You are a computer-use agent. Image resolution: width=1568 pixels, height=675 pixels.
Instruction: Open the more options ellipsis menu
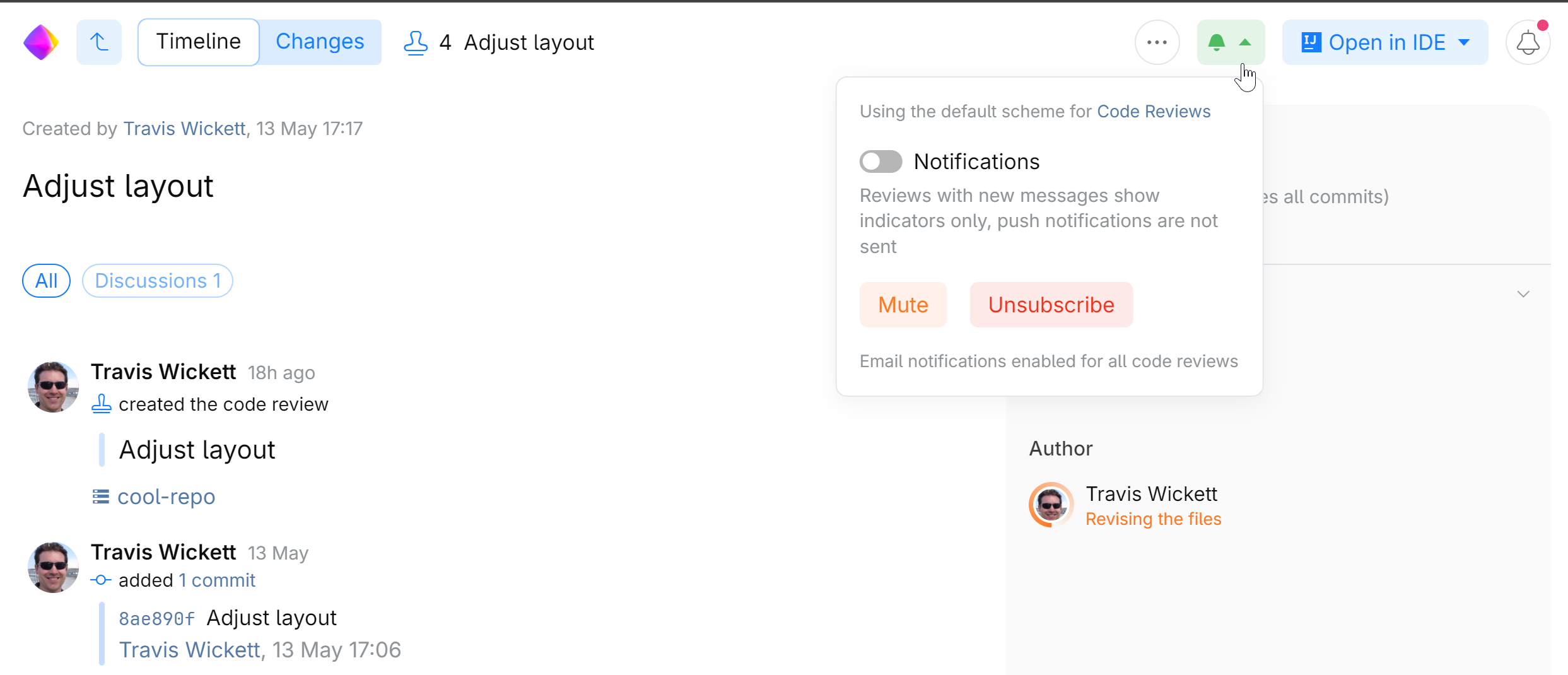1157,42
